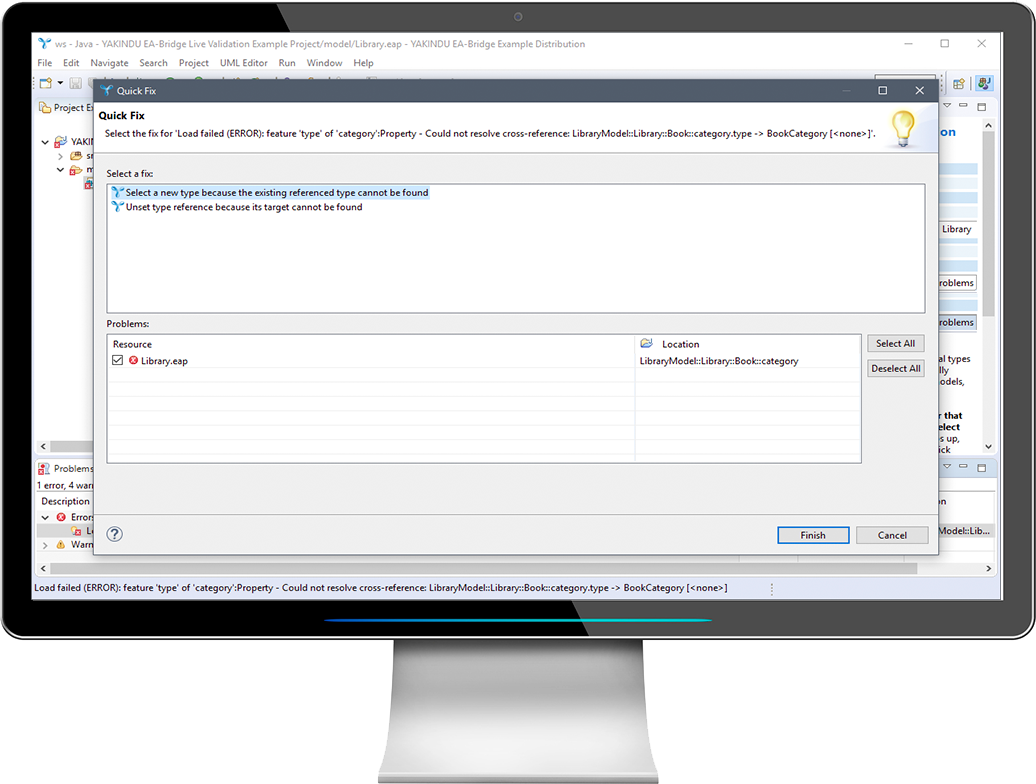Viewport: 1036px width, 784px height.
Task: Click the YAKINDU project icon in explorer
Action: tap(61, 141)
